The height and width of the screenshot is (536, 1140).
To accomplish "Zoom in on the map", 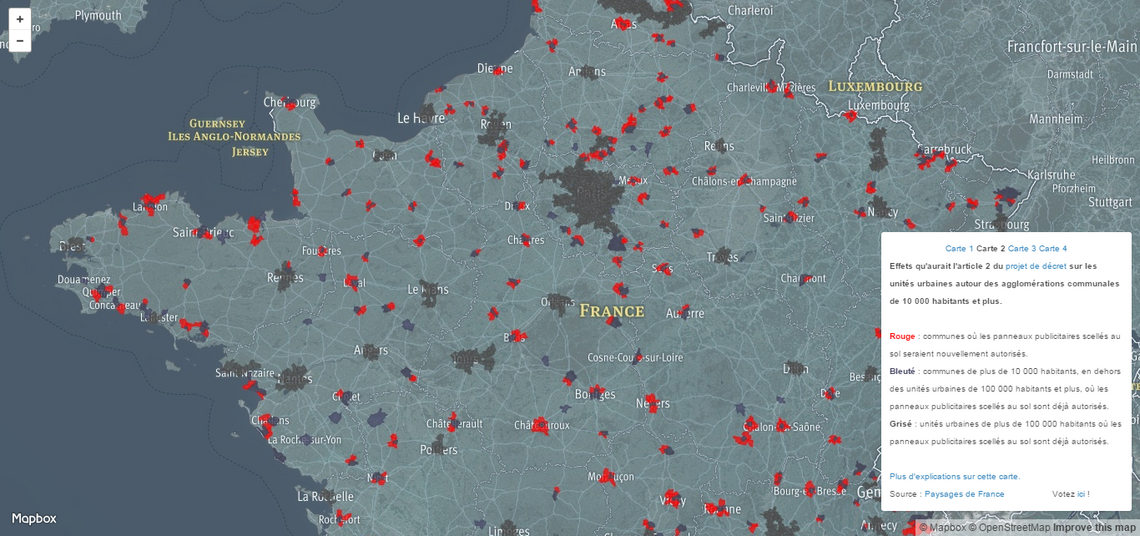I will pos(20,19).
